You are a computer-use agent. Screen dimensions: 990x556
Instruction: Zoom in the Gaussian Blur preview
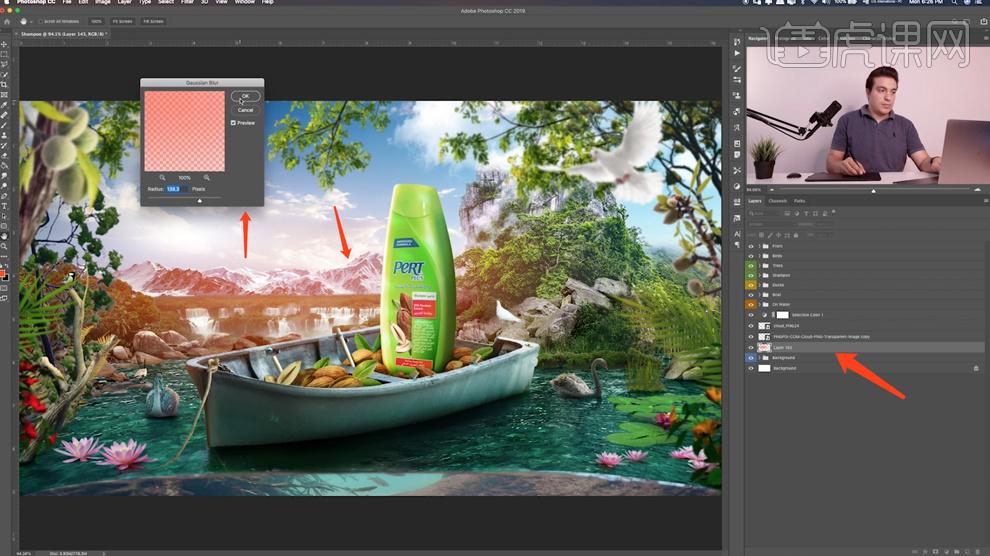(207, 177)
